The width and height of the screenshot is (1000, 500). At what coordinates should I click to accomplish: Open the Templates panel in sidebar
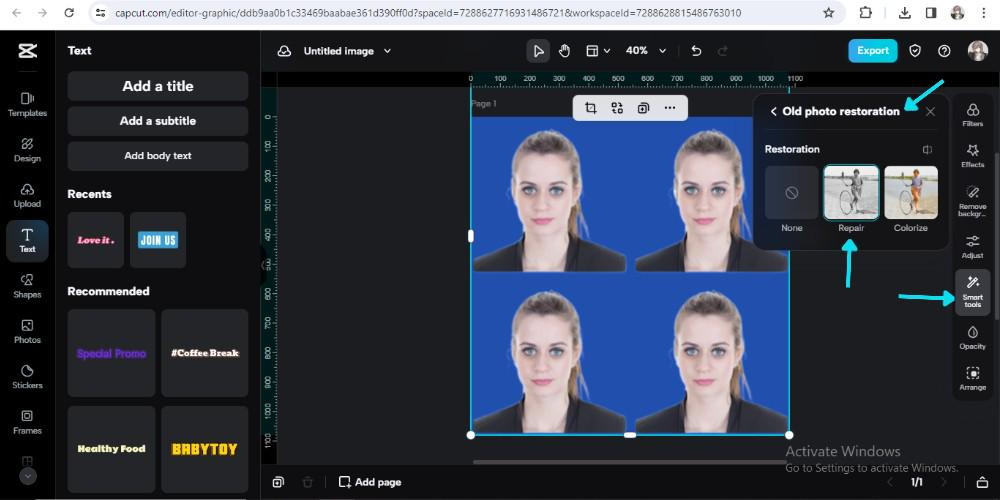(x=27, y=104)
